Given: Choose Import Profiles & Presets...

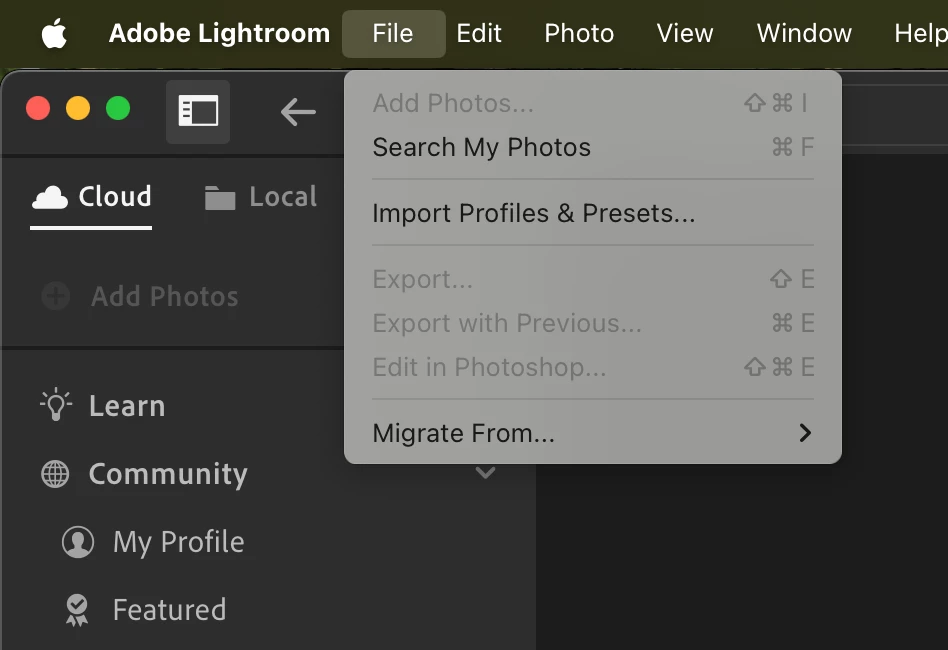Looking at the screenshot, I should [592, 213].
